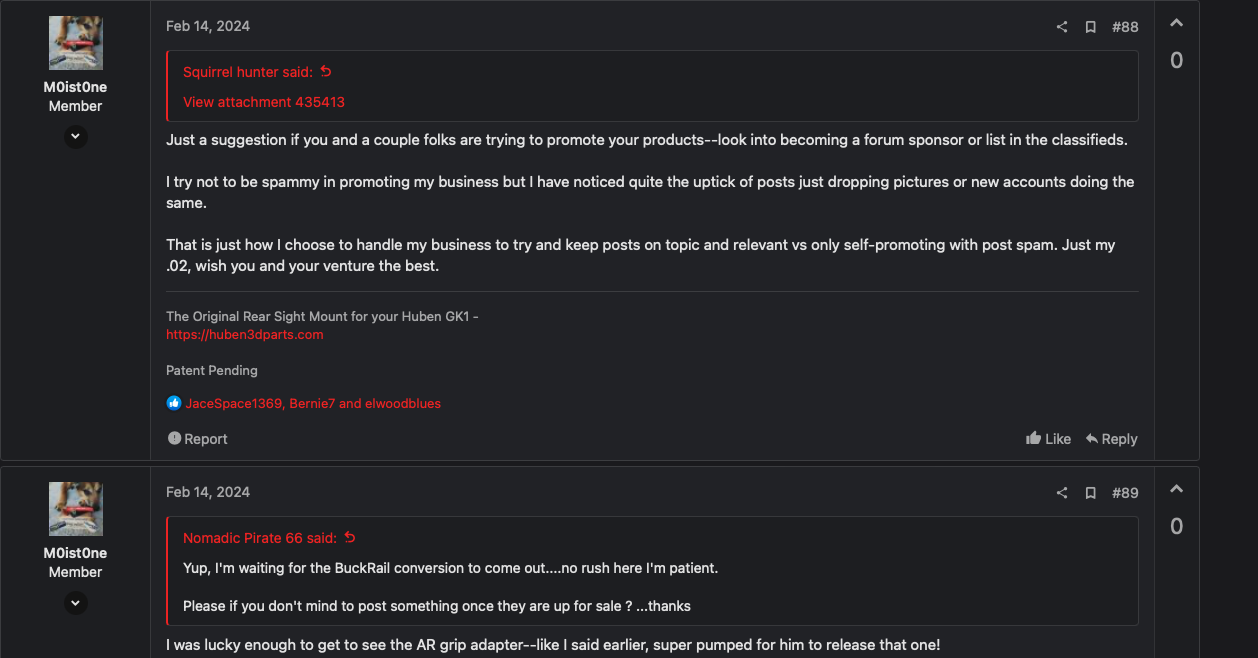Click the blue like reaction icon

coord(174,404)
